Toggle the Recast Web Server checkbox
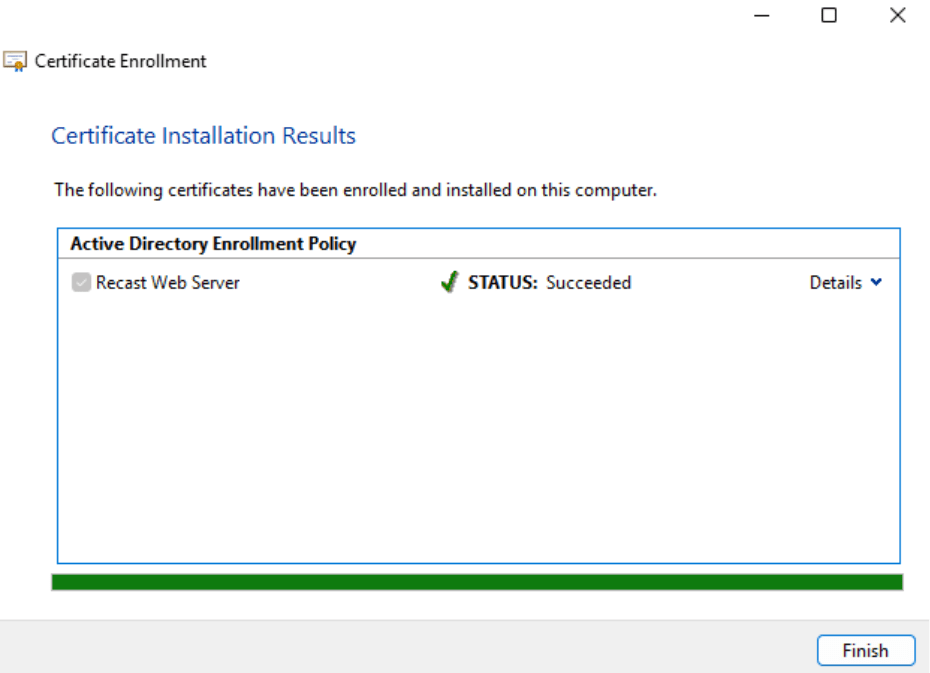Image resolution: width=930 pixels, height=673 pixels. [x=81, y=283]
